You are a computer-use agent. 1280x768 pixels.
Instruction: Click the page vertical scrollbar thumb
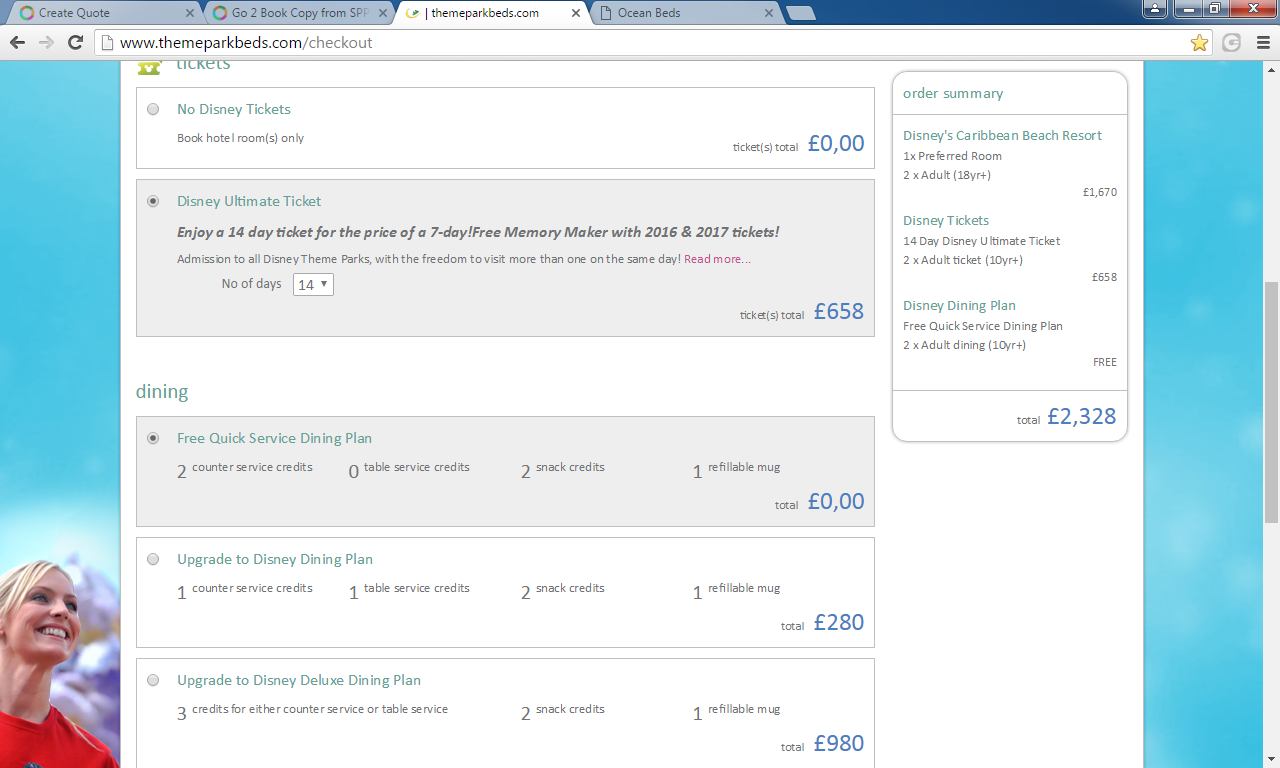1271,400
